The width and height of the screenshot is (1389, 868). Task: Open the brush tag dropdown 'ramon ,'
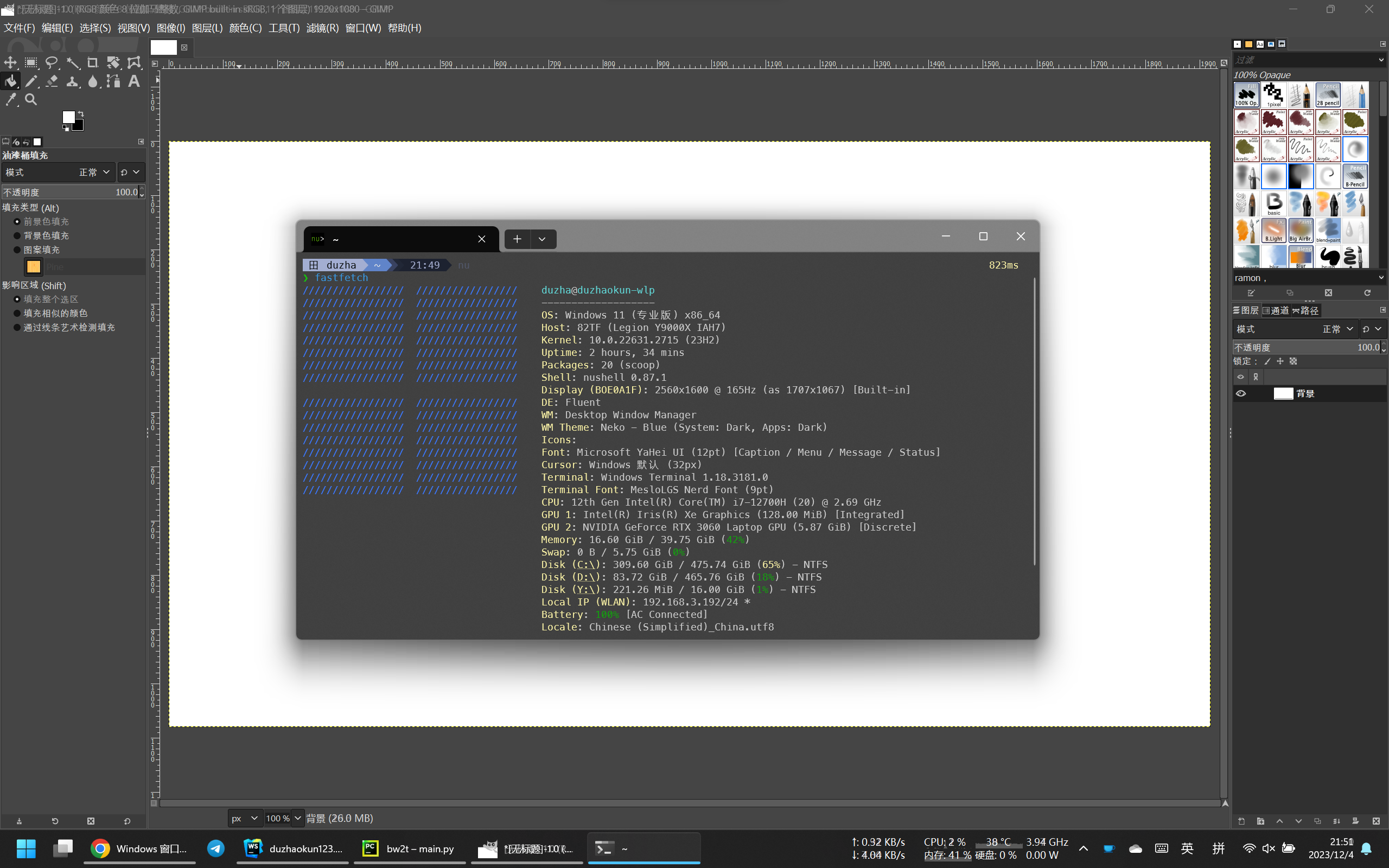coord(1380,278)
